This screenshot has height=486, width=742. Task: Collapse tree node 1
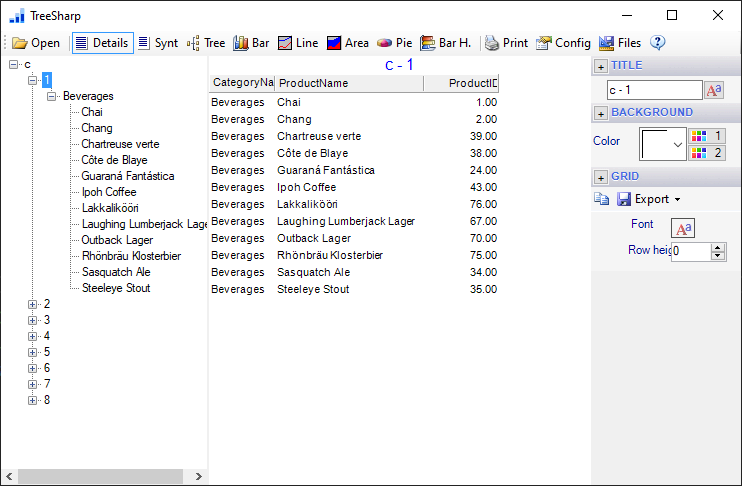(x=32, y=80)
